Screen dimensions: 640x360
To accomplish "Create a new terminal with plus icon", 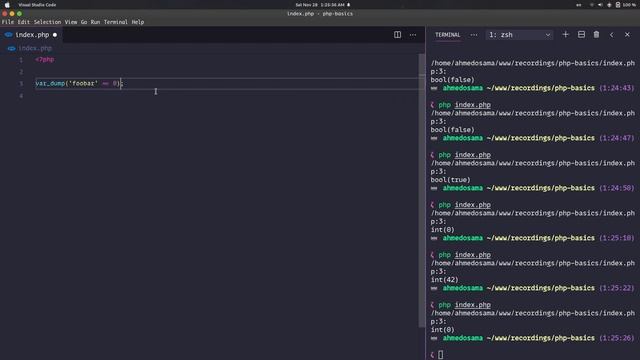I will pyautogui.click(x=565, y=35).
